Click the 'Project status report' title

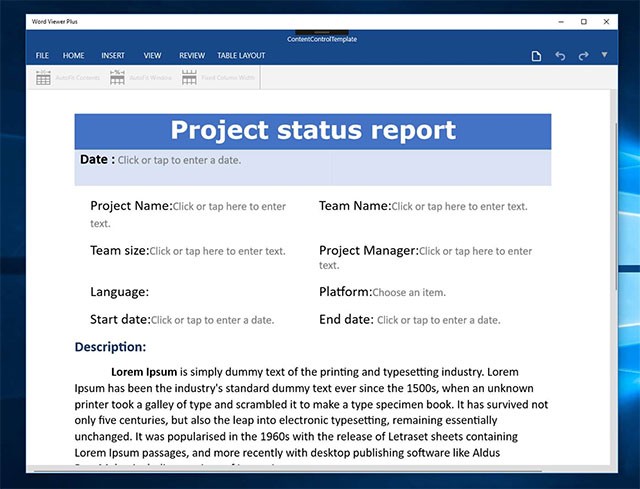coord(313,130)
